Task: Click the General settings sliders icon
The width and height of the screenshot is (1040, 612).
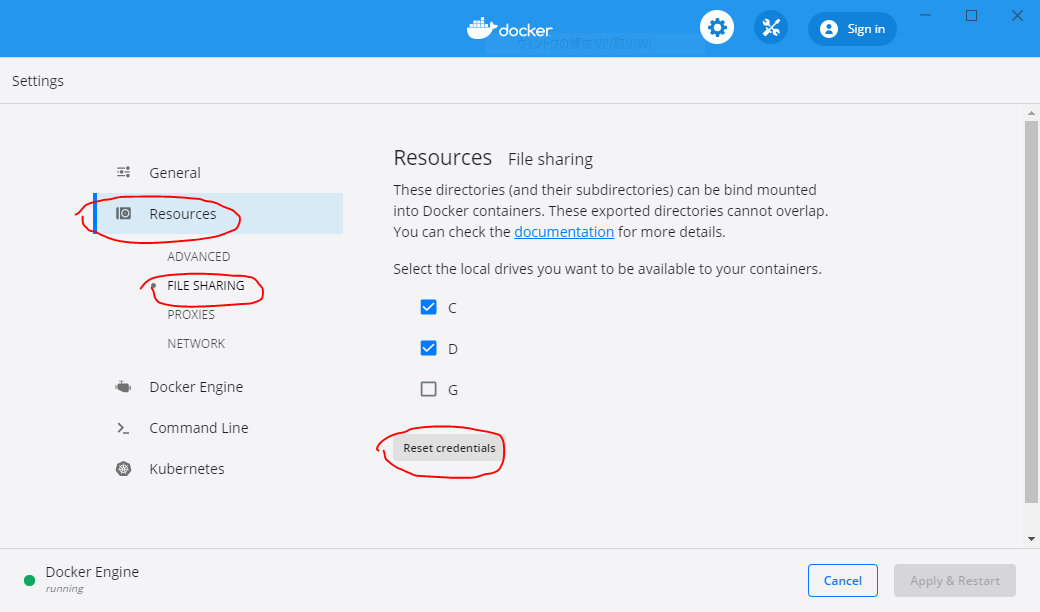Action: coord(123,172)
